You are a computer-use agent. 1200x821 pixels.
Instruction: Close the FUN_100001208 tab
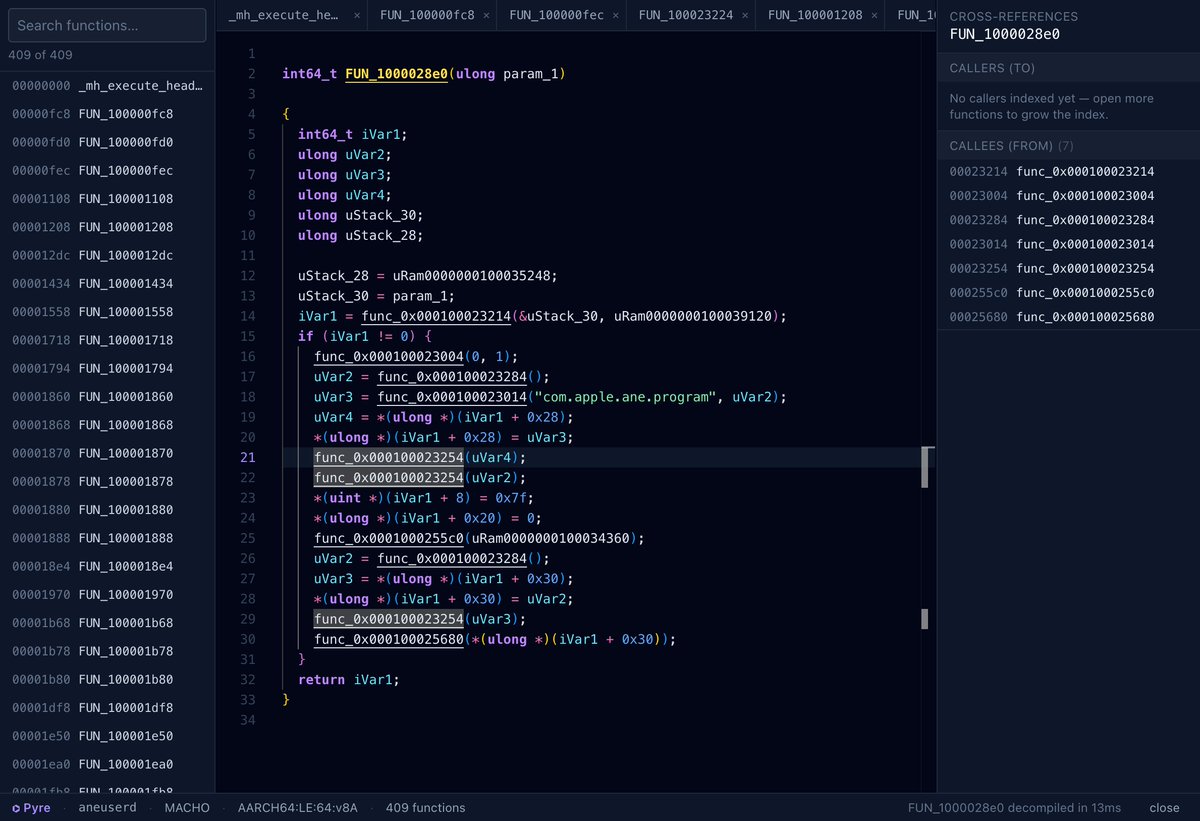(874, 16)
